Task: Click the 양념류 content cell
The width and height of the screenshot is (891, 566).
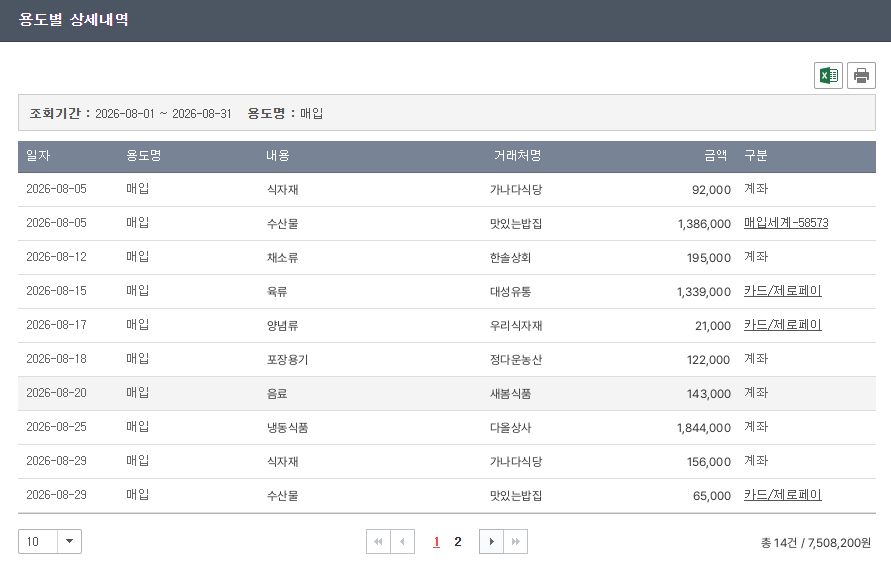Action: pyautogui.click(x=282, y=326)
